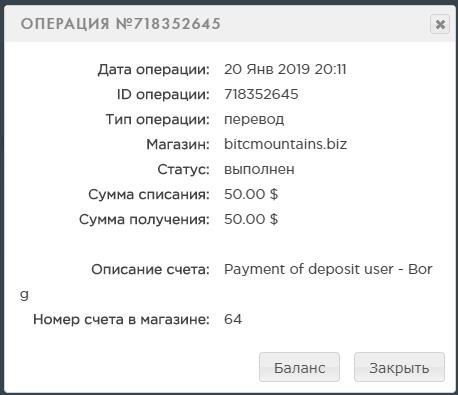Click the dialog title ОПЕРАЦИЯ №718352645
Viewport: 458px width, 395px height.
(x=121, y=24)
